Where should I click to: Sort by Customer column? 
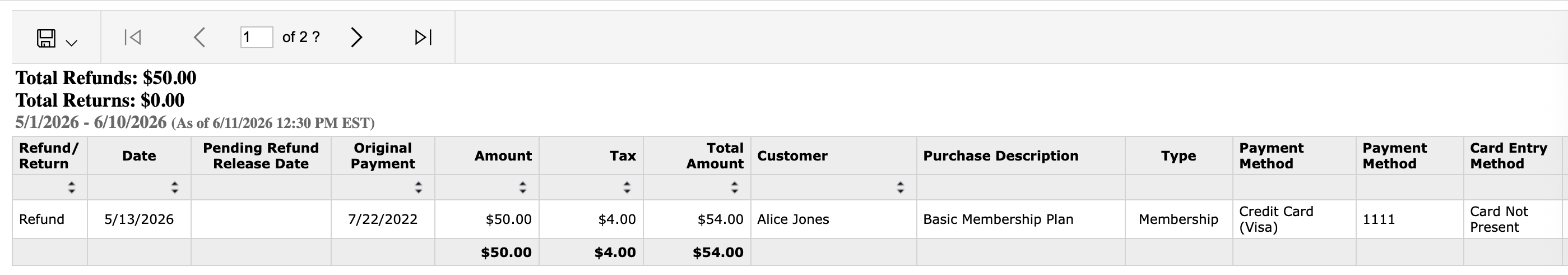pyautogui.click(x=900, y=188)
